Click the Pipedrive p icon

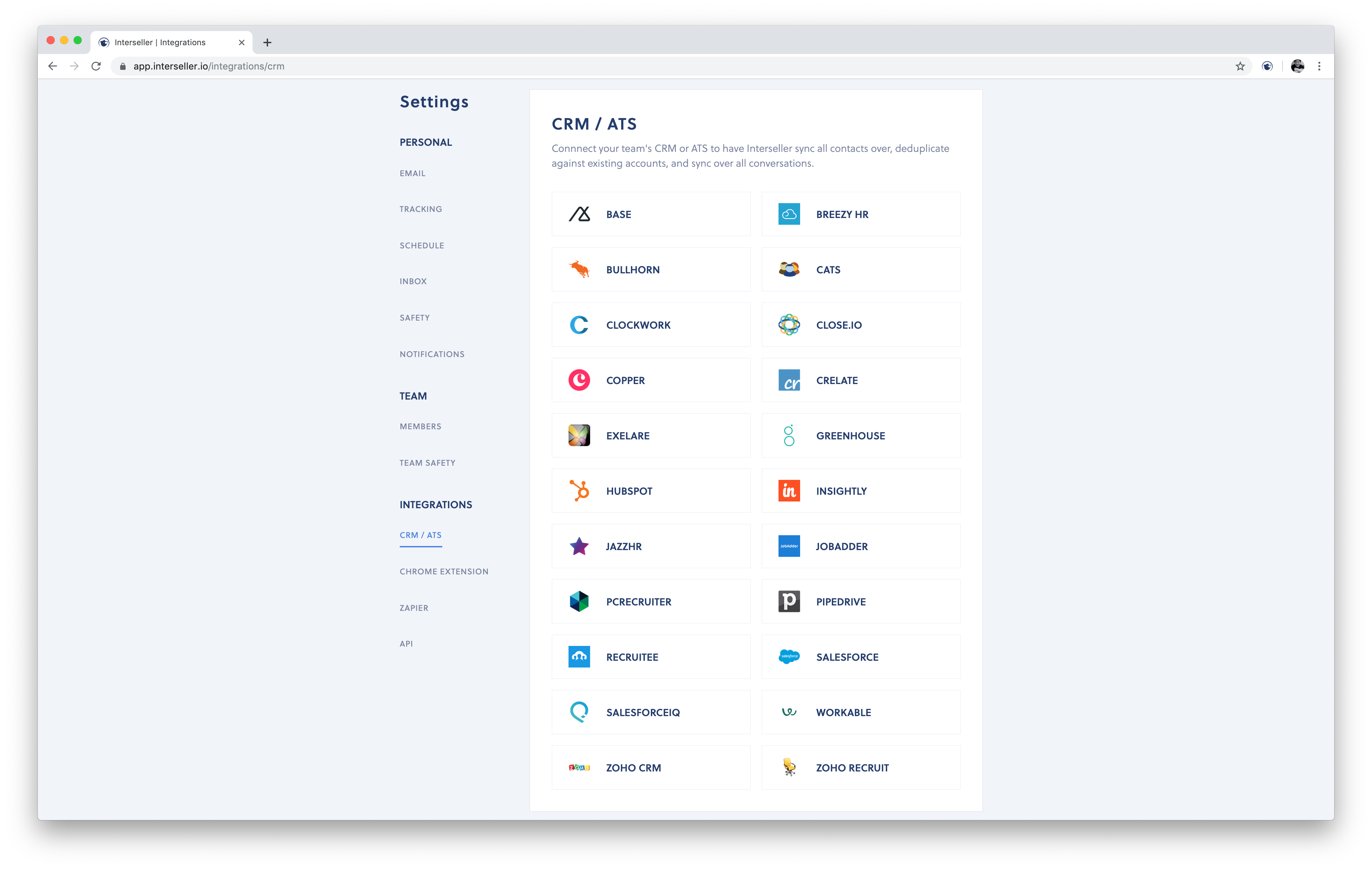click(789, 601)
